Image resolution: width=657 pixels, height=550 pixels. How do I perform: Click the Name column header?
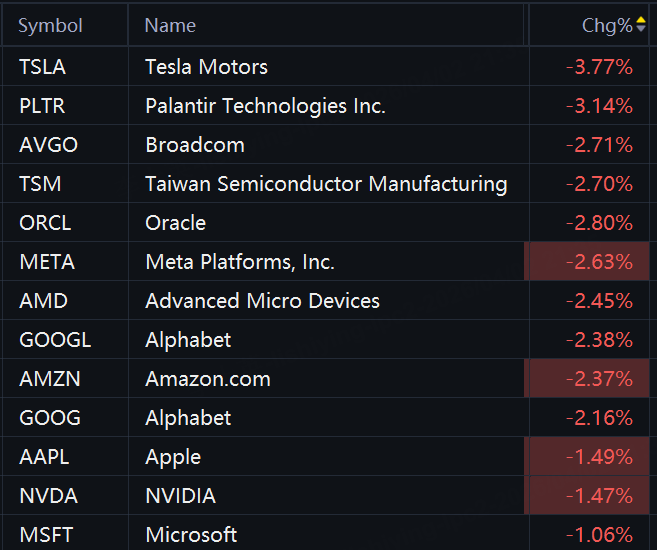pos(170,26)
